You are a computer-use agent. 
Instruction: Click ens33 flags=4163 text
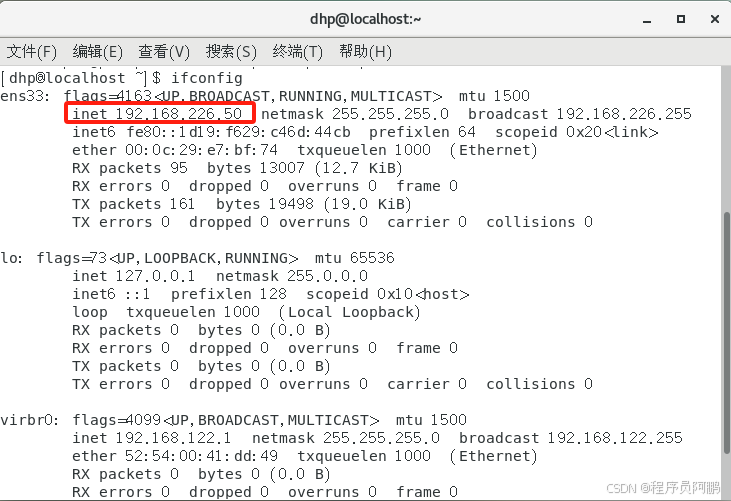tap(108, 96)
